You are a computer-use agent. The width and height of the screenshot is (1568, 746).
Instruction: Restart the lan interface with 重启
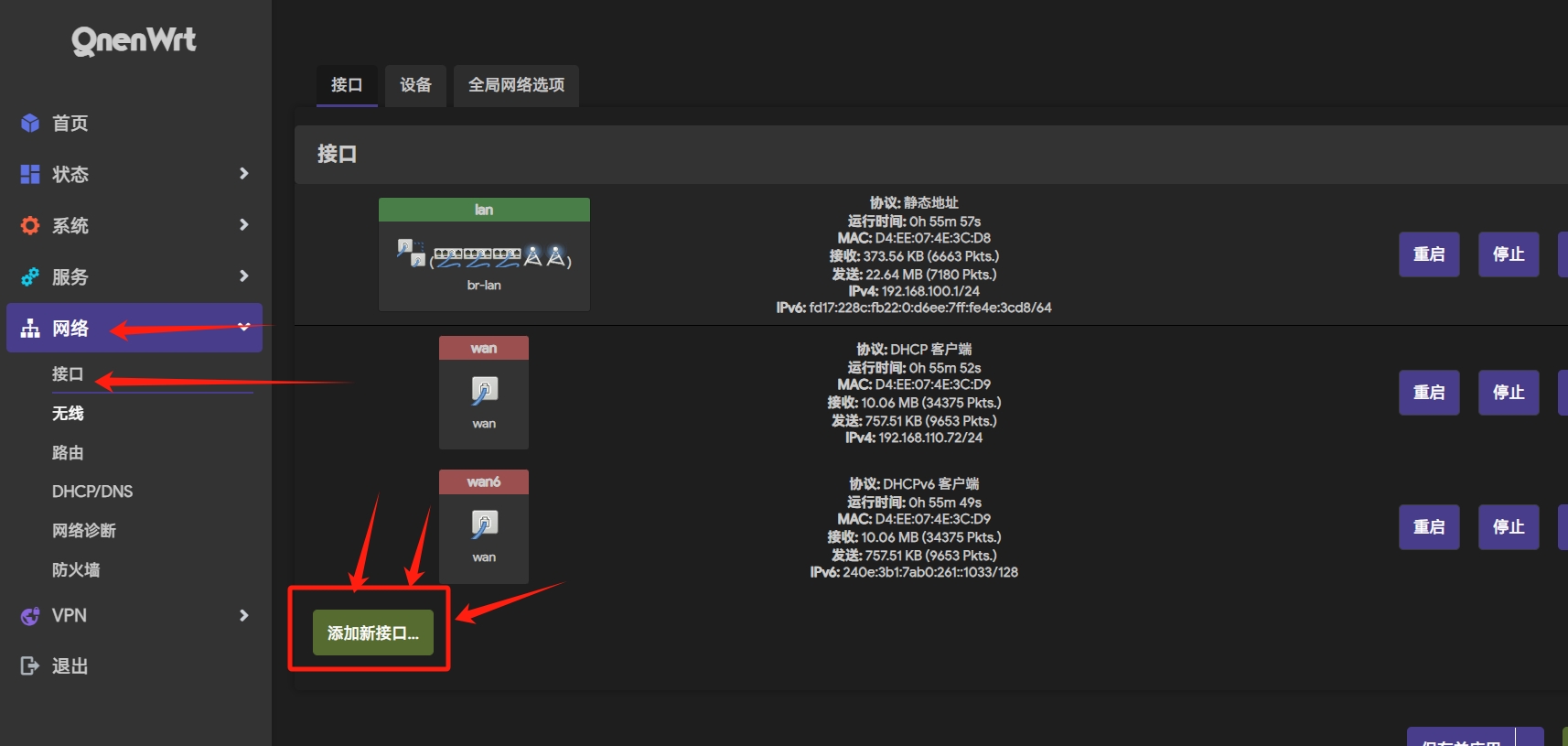[1428, 254]
